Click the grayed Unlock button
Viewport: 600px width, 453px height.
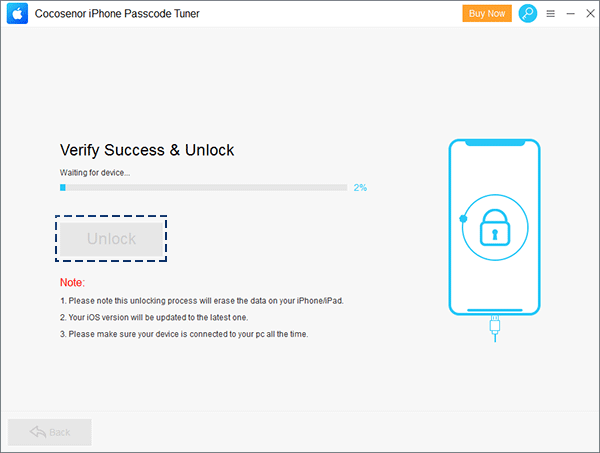pyautogui.click(x=111, y=239)
